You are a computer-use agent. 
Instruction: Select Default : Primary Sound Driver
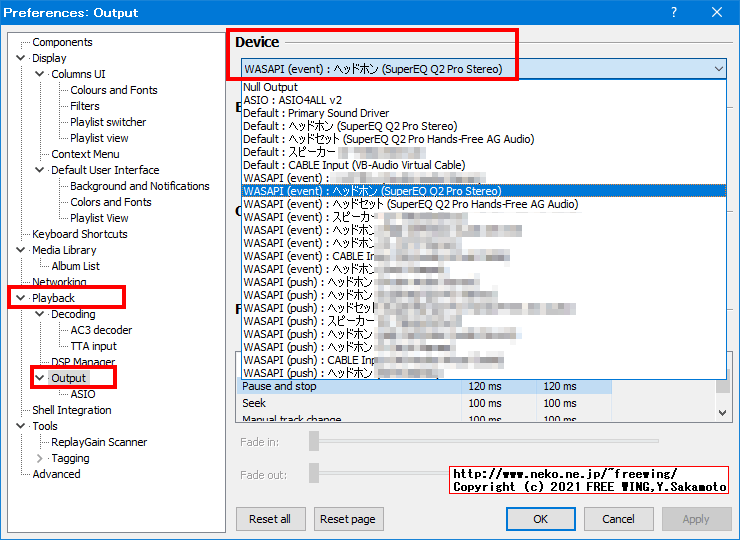point(316,113)
